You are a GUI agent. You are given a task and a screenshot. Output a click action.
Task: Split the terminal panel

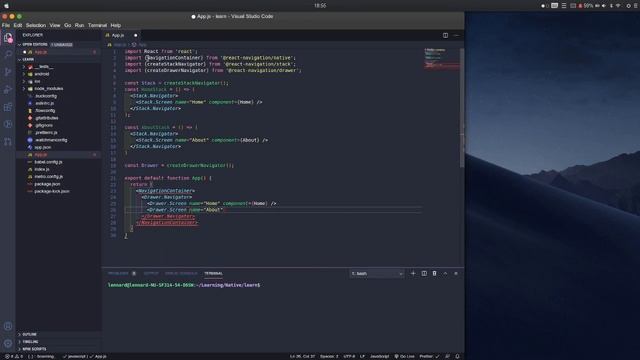(424, 273)
